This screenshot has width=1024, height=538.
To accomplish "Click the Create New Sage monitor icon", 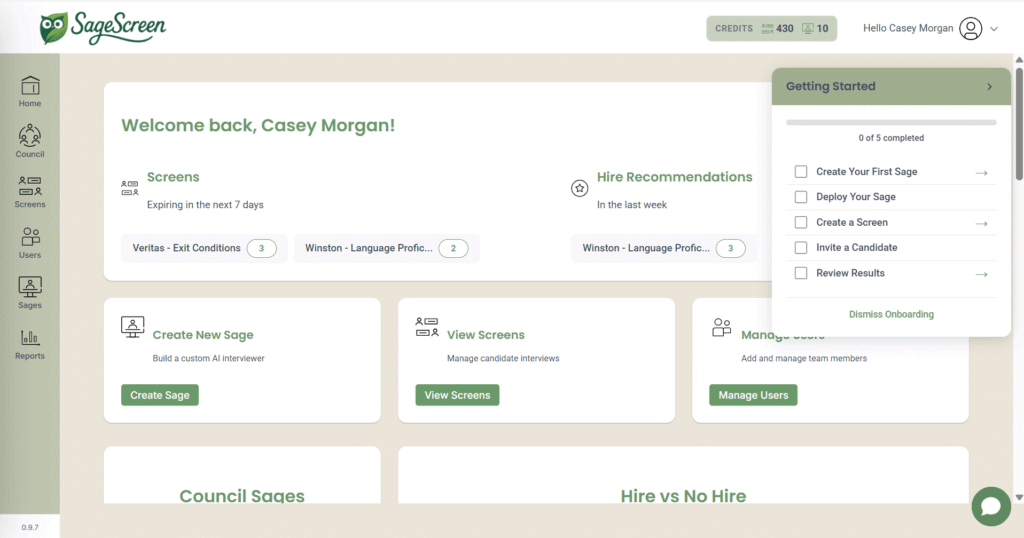I will coord(133,327).
